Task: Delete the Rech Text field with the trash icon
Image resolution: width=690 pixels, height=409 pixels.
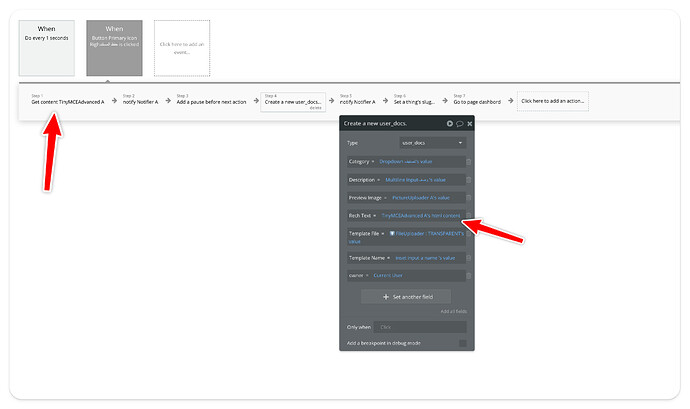Action: pyautogui.click(x=469, y=216)
